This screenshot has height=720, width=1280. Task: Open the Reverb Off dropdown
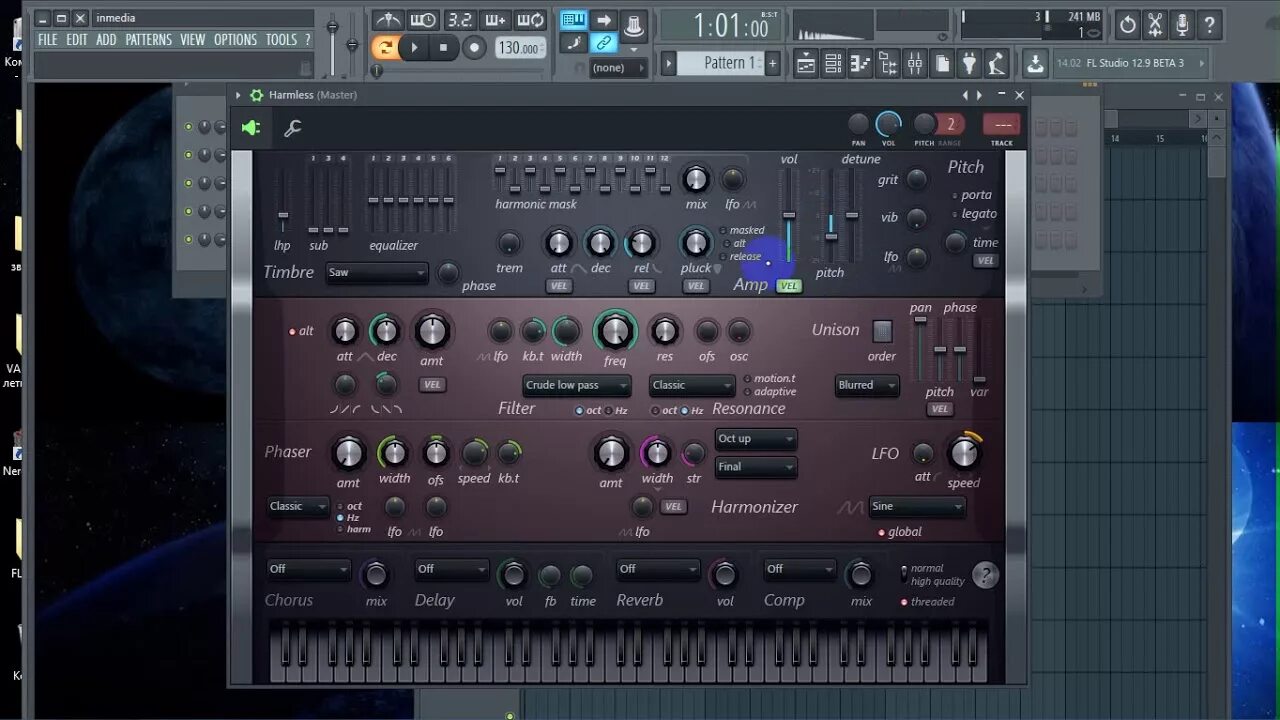pyautogui.click(x=658, y=569)
